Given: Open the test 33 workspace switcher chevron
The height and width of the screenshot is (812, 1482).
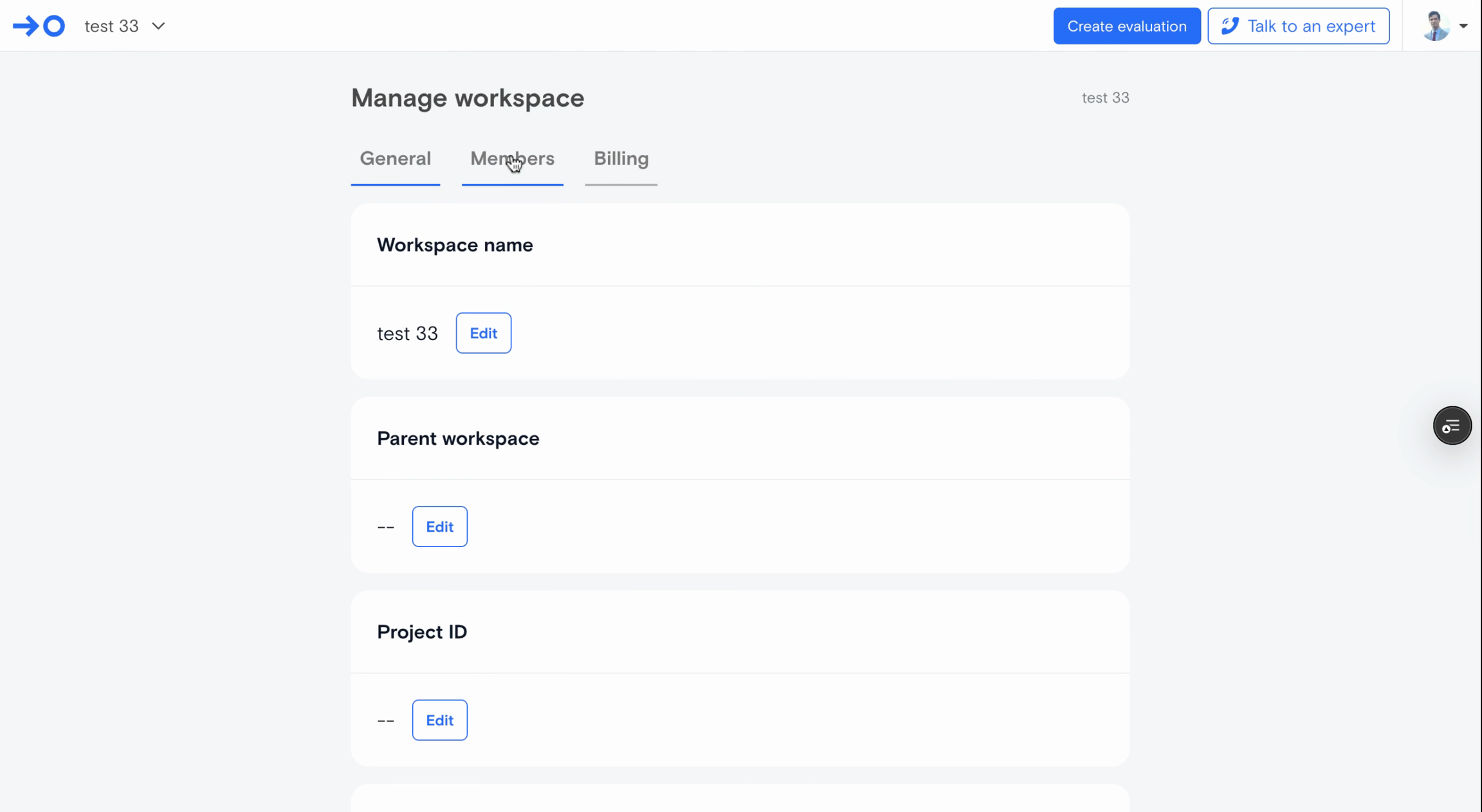Looking at the screenshot, I should click(x=158, y=26).
